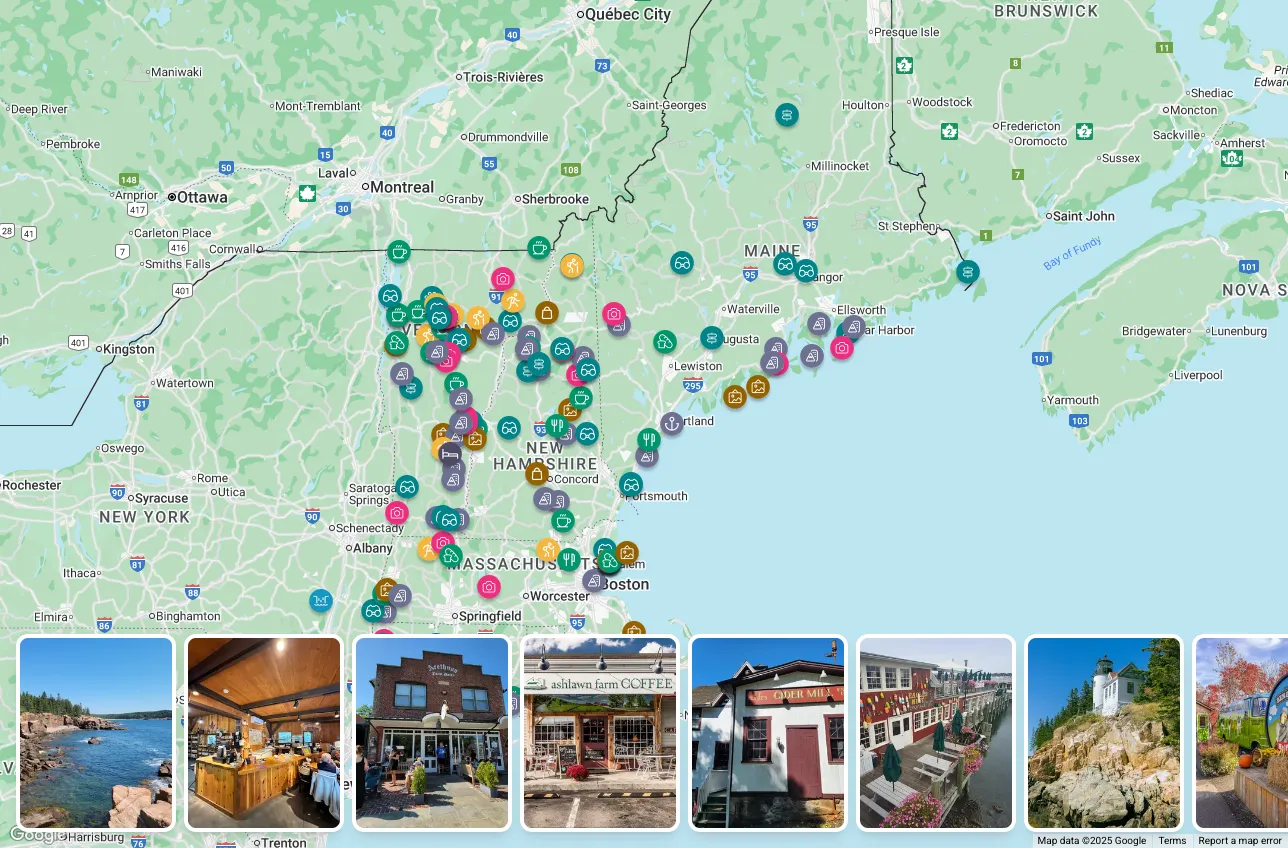This screenshot has height=848, width=1288.
Task: Select the leftmost brown picture marker on Maine's coast
Action: (x=735, y=397)
